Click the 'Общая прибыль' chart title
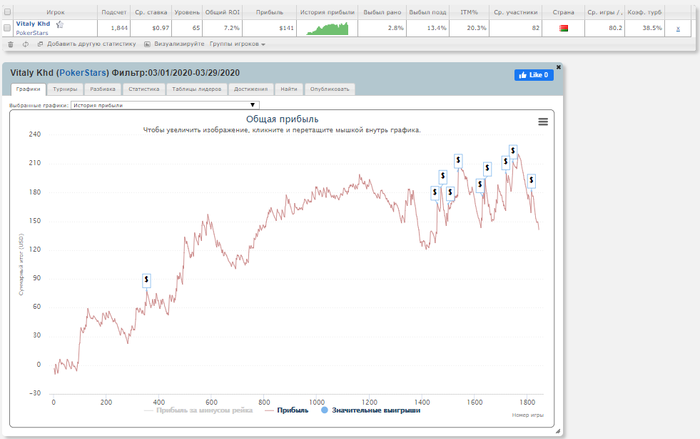700x439 pixels. pos(282,119)
